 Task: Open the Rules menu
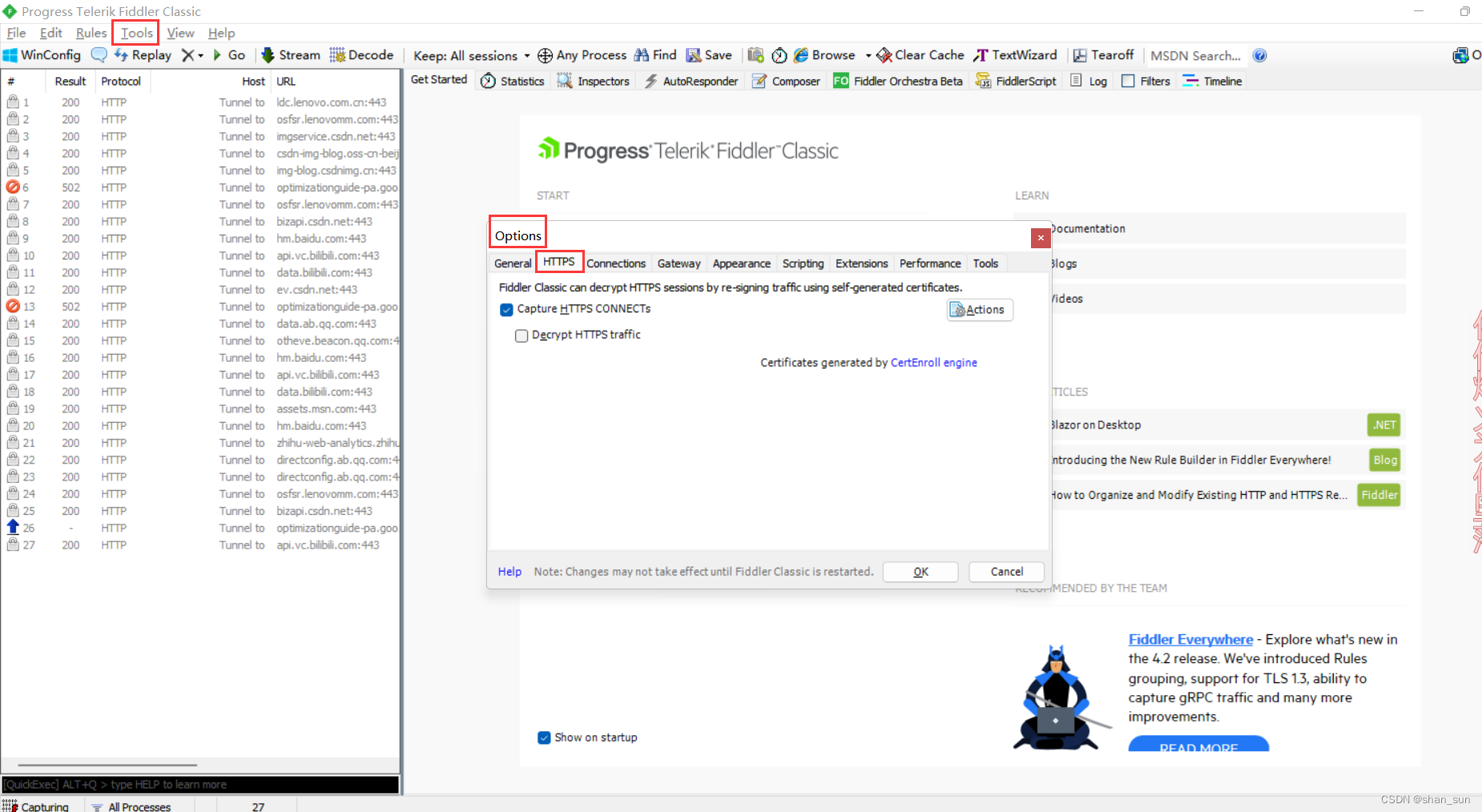91,33
